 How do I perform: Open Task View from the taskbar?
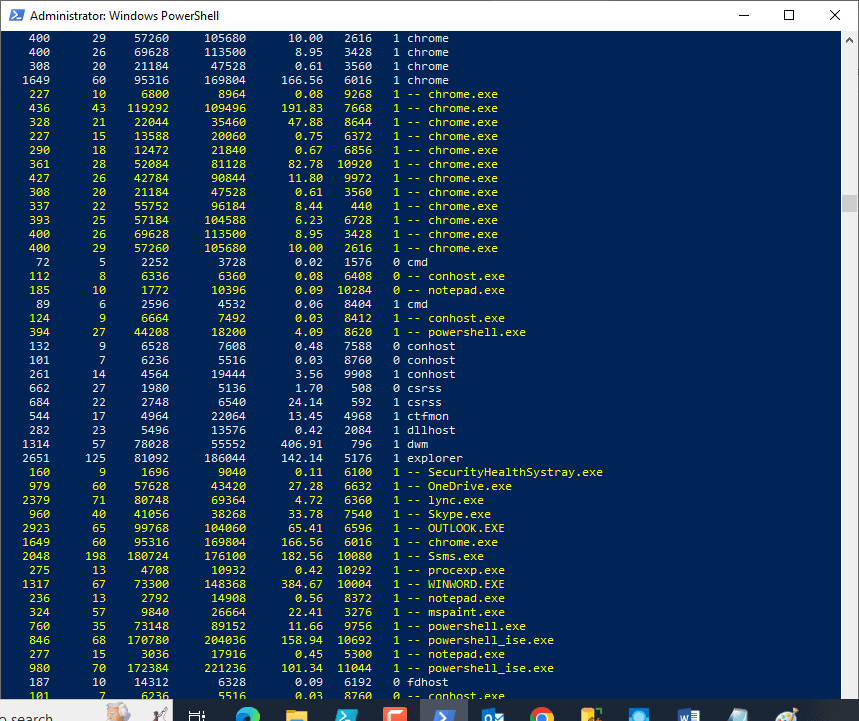click(x=196, y=714)
